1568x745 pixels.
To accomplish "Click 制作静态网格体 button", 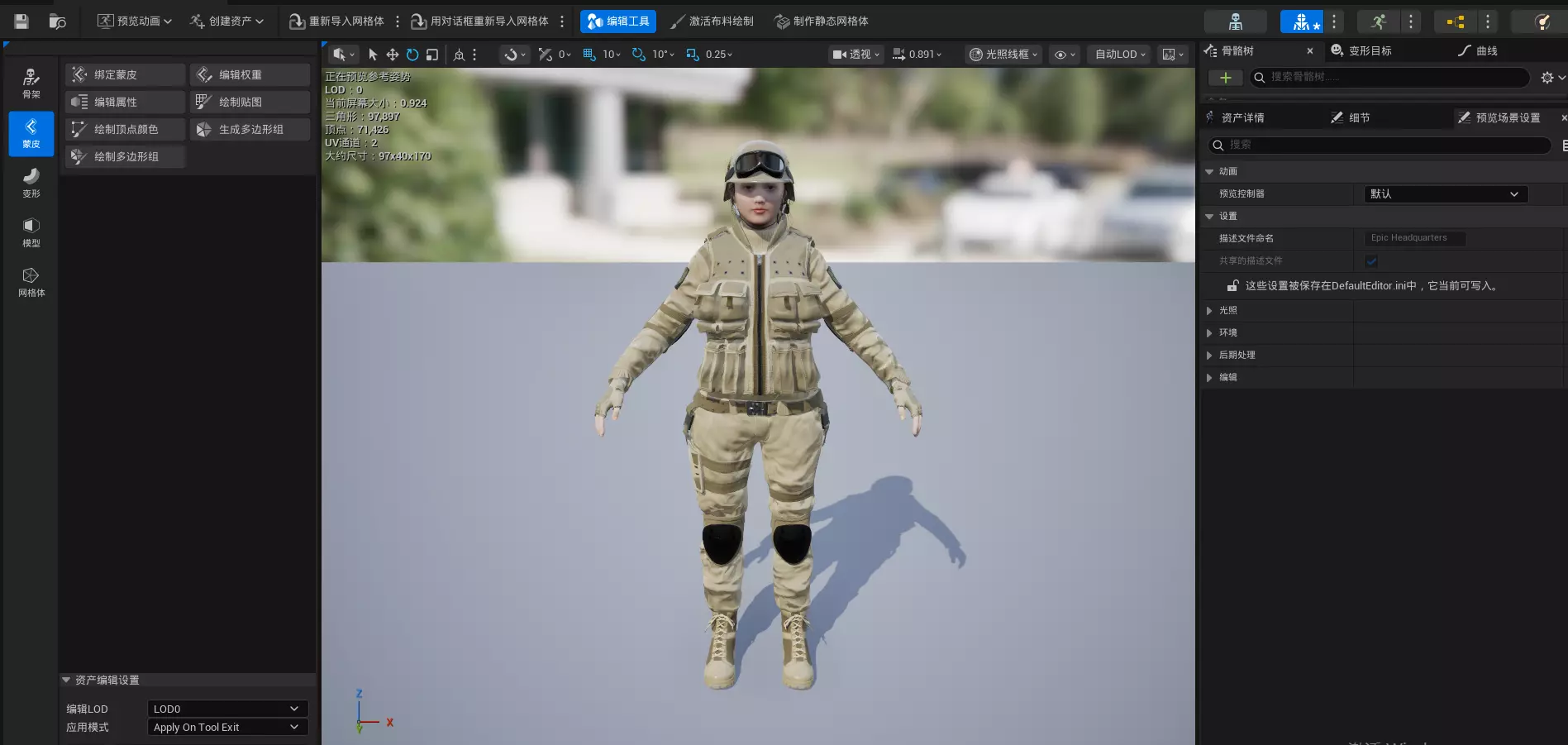I will point(822,21).
